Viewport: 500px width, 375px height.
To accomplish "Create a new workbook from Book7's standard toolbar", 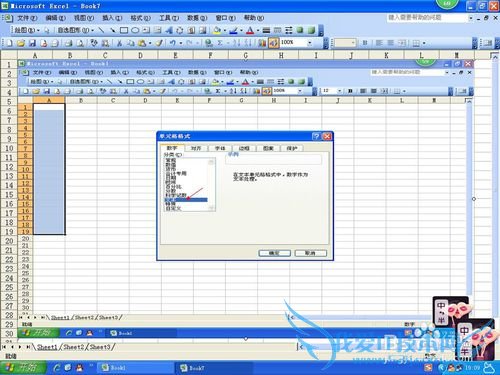I will (x=10, y=43).
